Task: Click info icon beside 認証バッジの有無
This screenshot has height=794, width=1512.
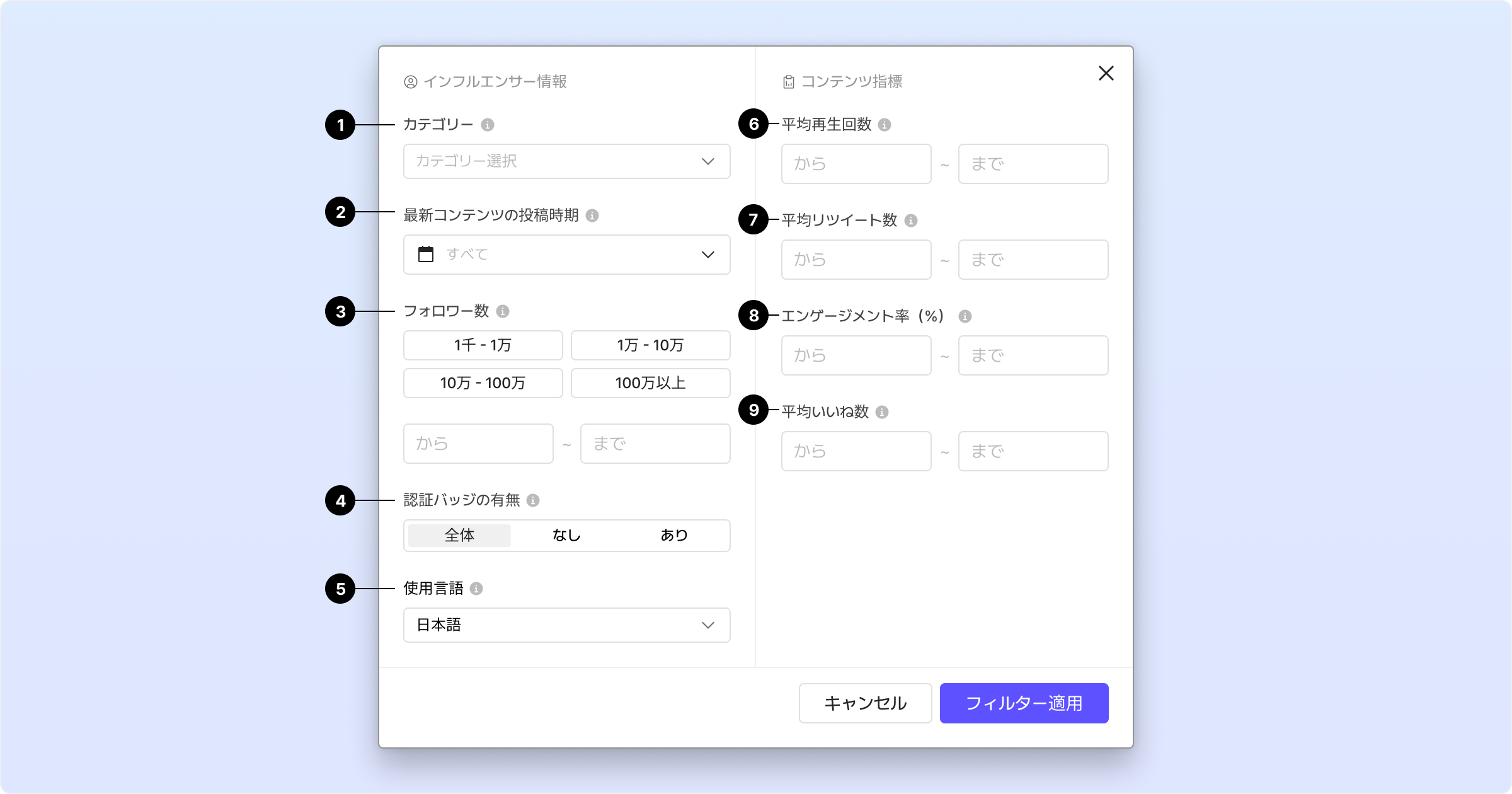Action: click(x=533, y=500)
